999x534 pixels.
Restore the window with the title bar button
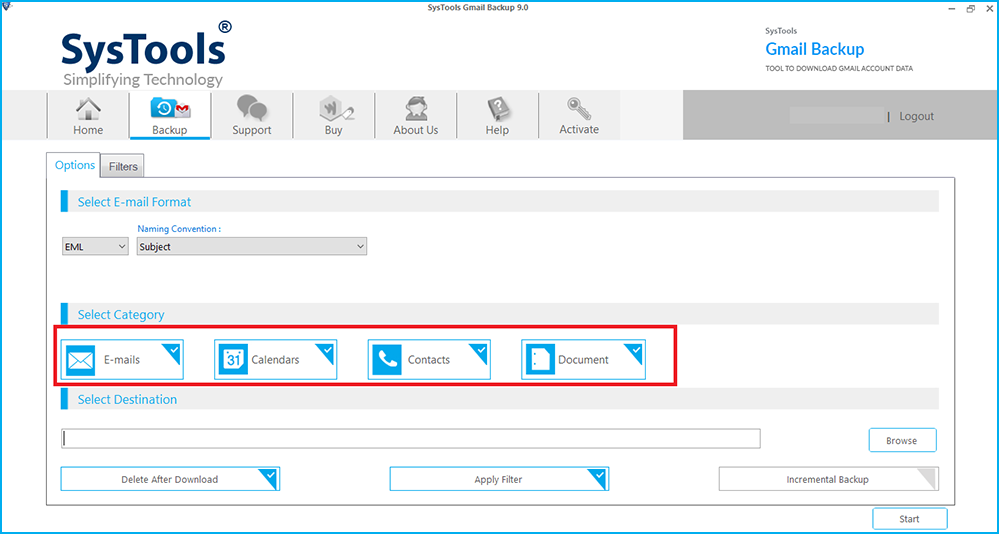point(970,8)
